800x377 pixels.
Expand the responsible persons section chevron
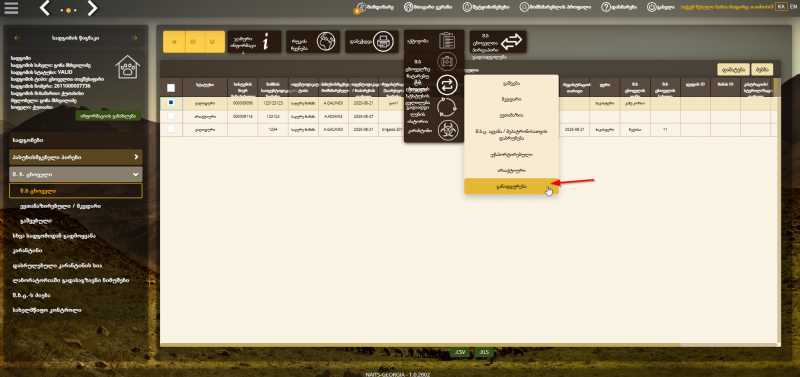pyautogui.click(x=136, y=157)
